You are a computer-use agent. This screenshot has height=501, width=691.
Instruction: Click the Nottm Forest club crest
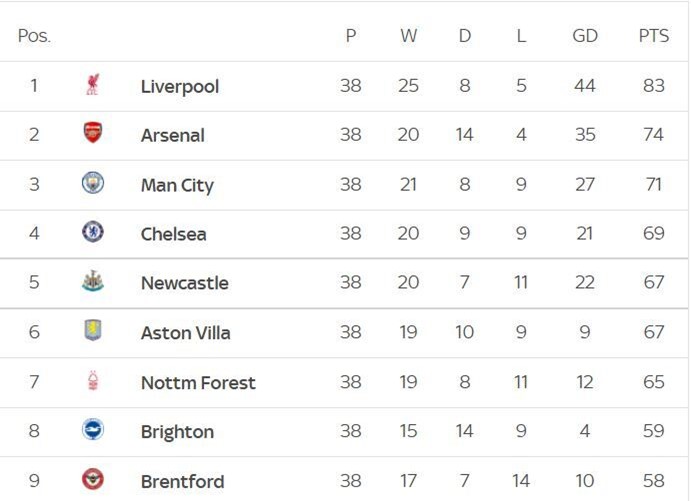coord(93,381)
